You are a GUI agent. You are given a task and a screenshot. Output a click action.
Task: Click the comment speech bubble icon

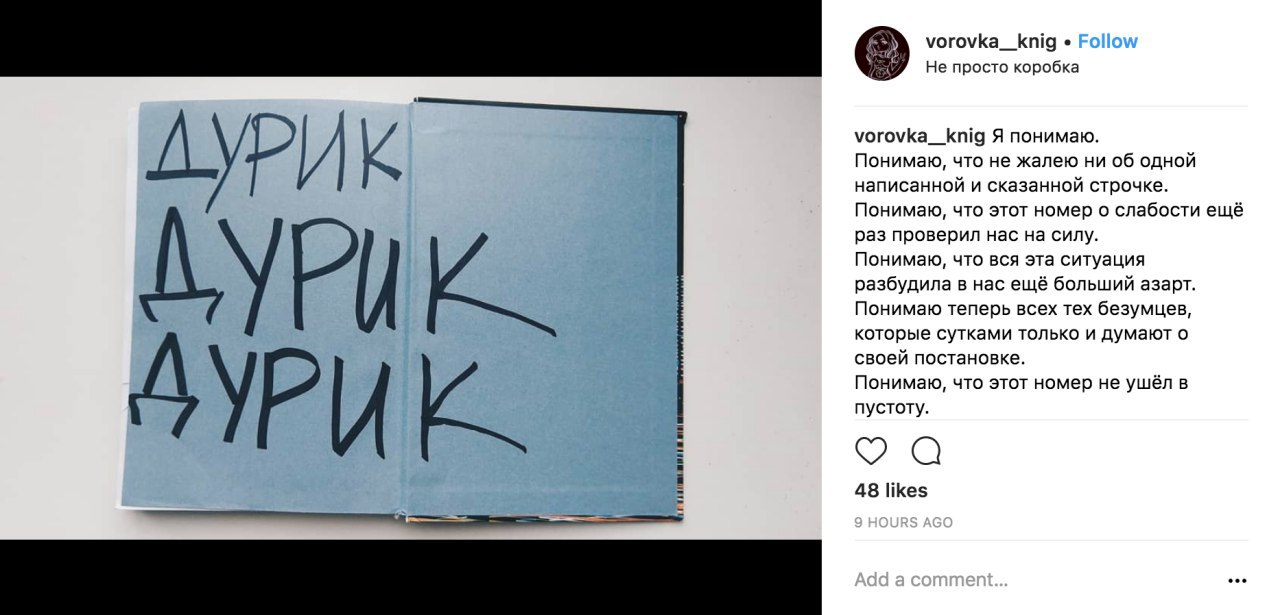pos(927,451)
